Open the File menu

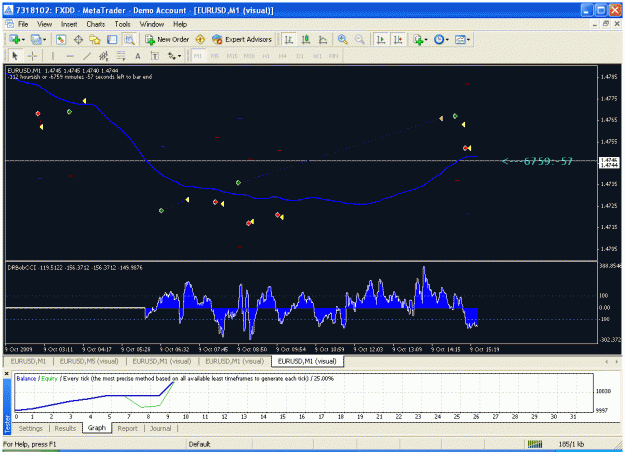[23, 24]
